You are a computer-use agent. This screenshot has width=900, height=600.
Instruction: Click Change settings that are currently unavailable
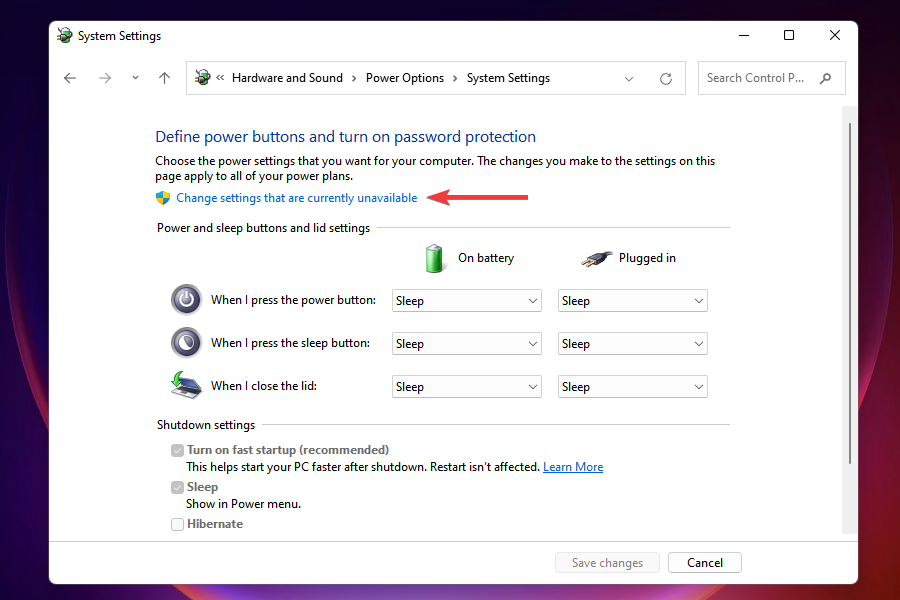(x=297, y=198)
